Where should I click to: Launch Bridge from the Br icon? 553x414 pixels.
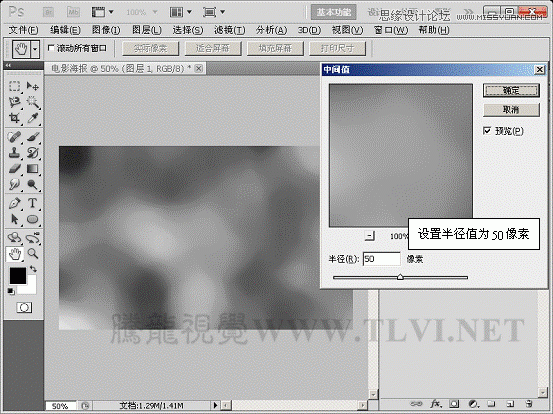pyautogui.click(x=48, y=12)
